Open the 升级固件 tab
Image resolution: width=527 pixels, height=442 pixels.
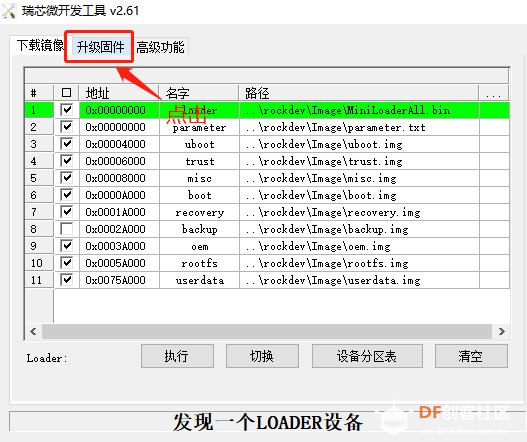[x=100, y=47]
